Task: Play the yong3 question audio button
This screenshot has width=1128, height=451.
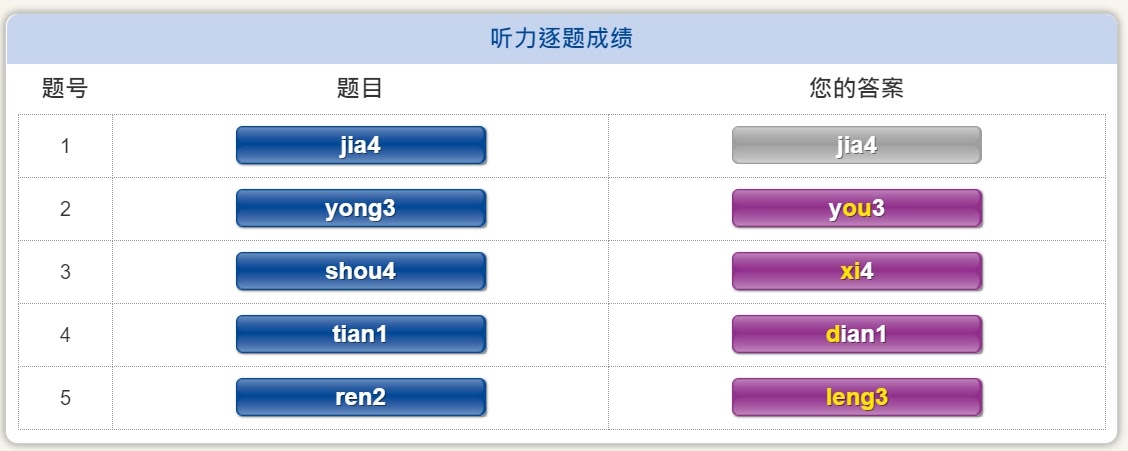Action: (x=361, y=209)
